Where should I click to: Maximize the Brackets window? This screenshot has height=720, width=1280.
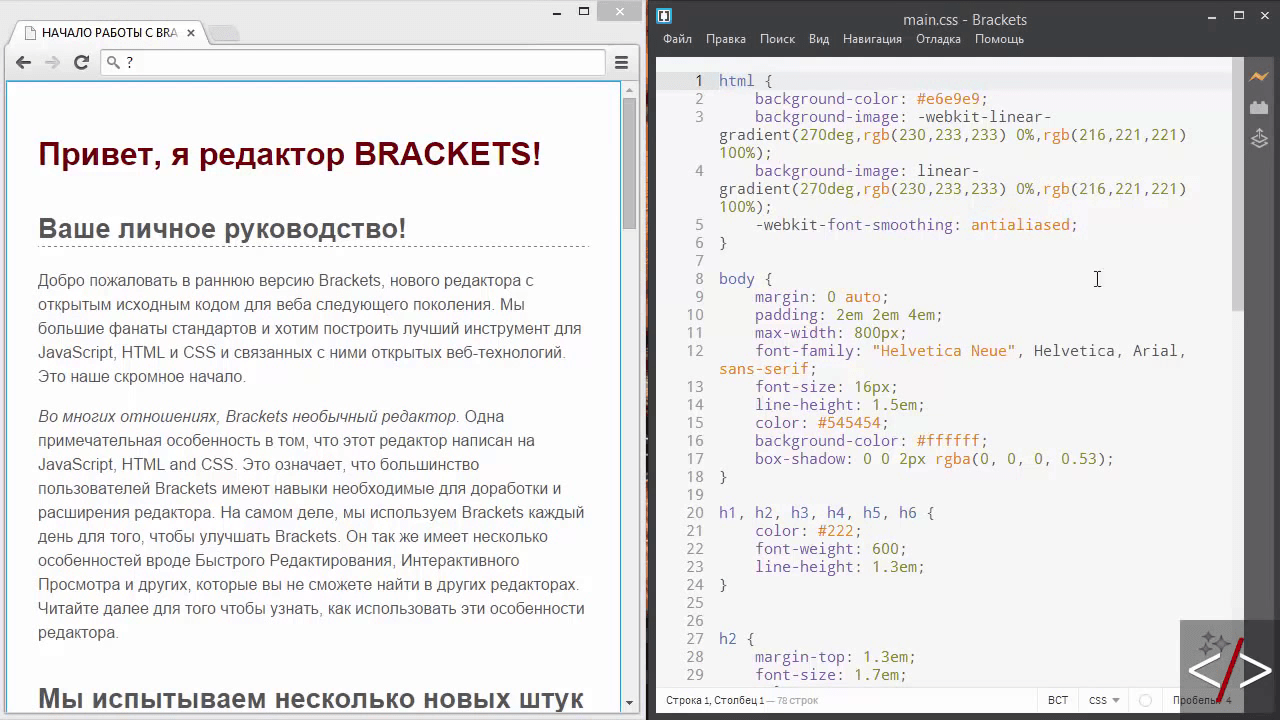1238,15
